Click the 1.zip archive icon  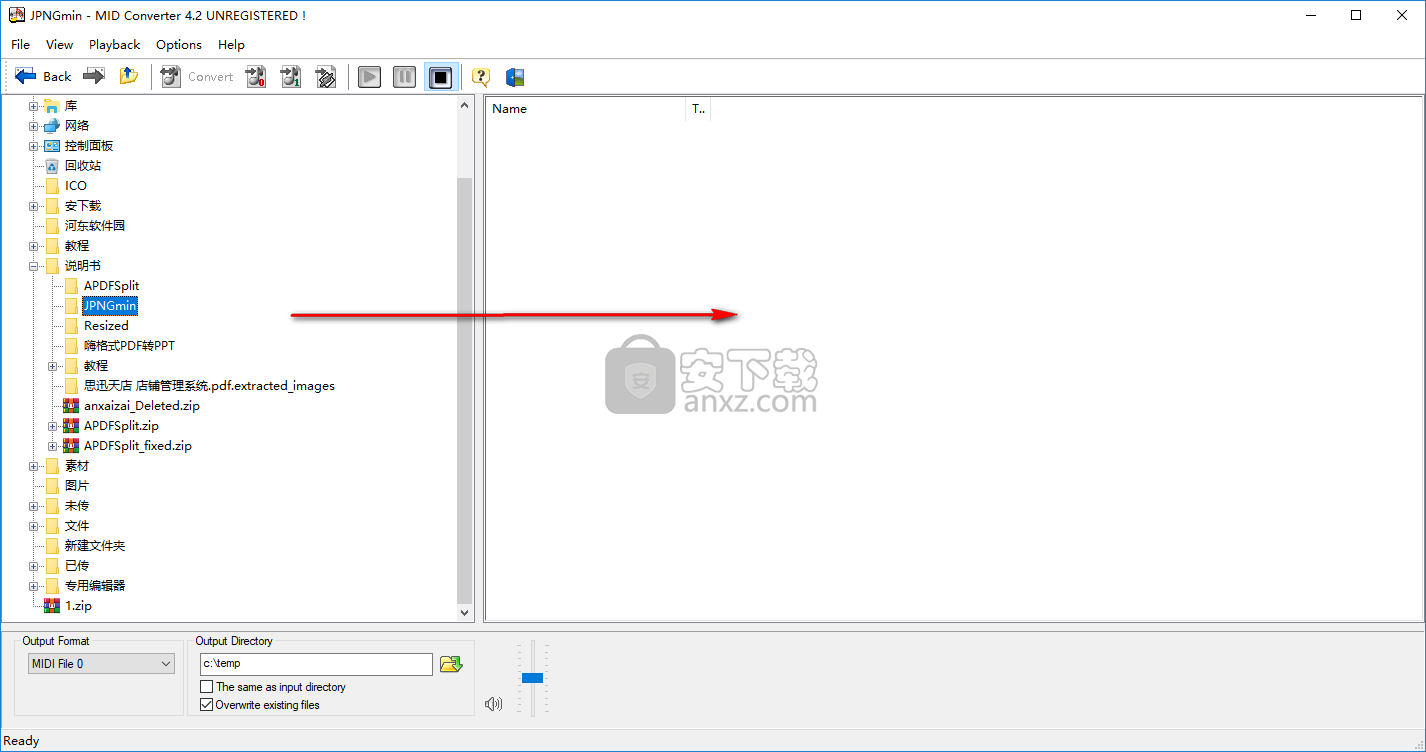(52, 606)
